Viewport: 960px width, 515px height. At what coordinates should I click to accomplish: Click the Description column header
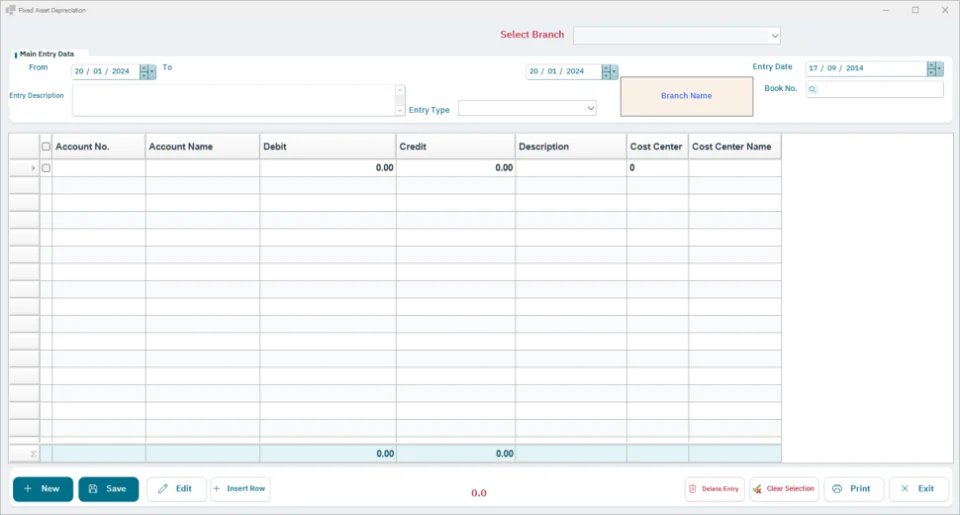click(571, 146)
